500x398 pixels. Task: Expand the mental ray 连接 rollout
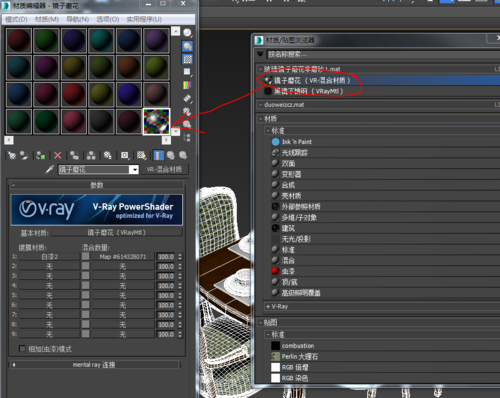pos(95,365)
